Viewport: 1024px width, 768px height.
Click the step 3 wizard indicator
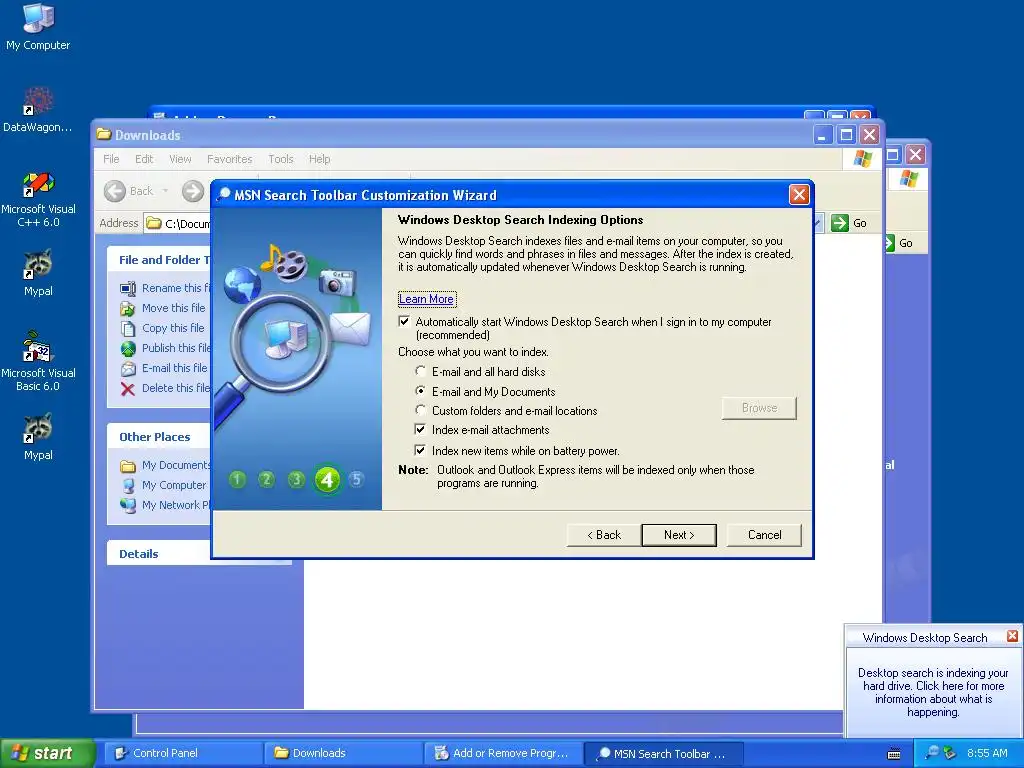tap(296, 480)
